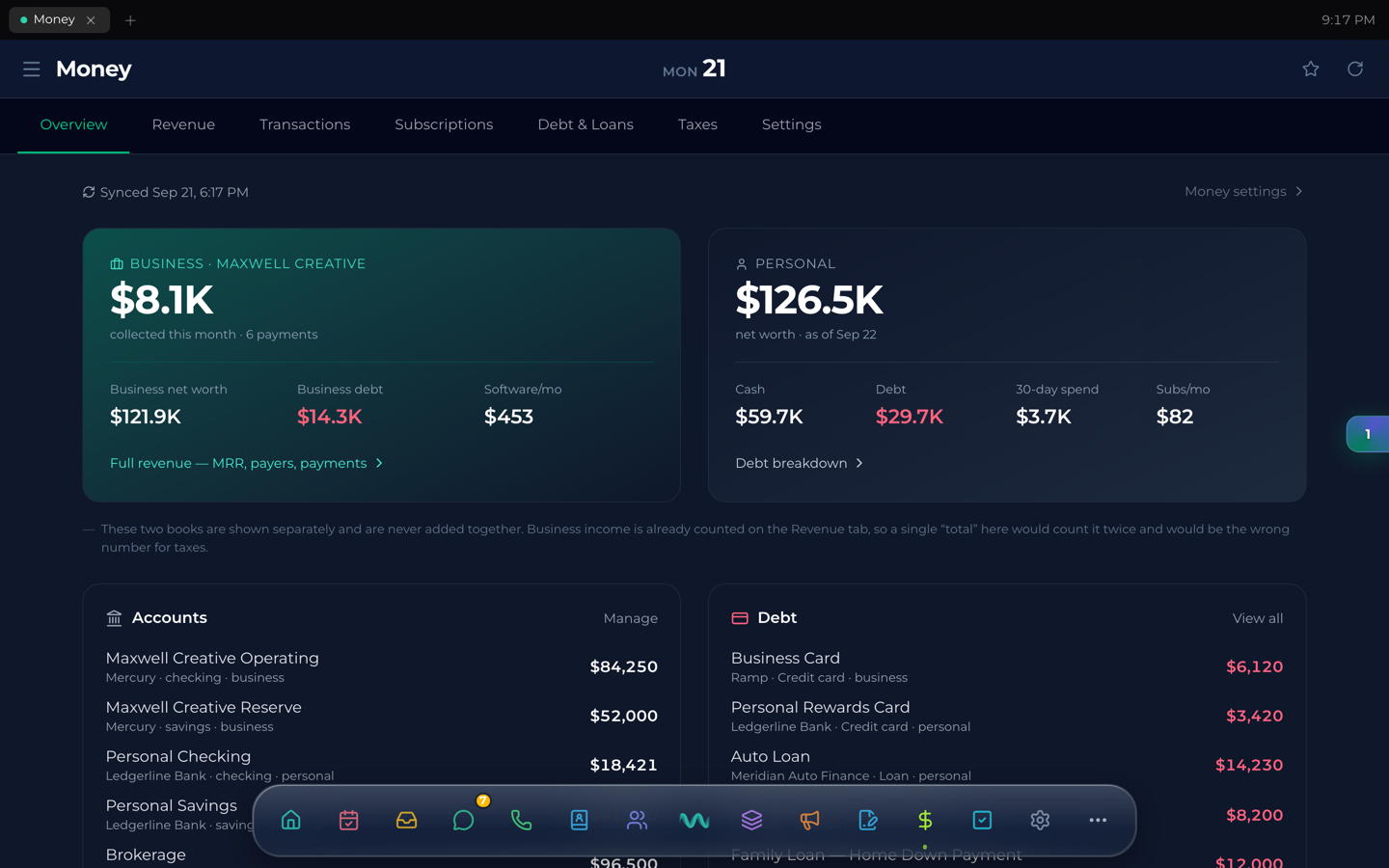Click the refresh icon in the header

point(1355,68)
